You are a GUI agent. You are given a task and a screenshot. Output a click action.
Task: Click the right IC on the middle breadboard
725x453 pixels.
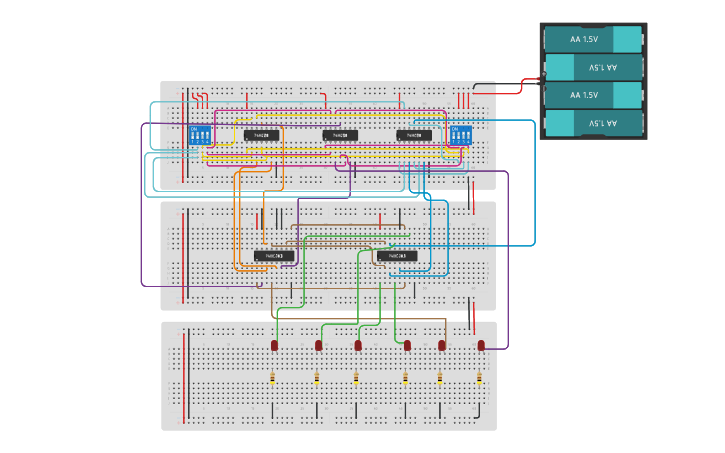tap(396, 256)
